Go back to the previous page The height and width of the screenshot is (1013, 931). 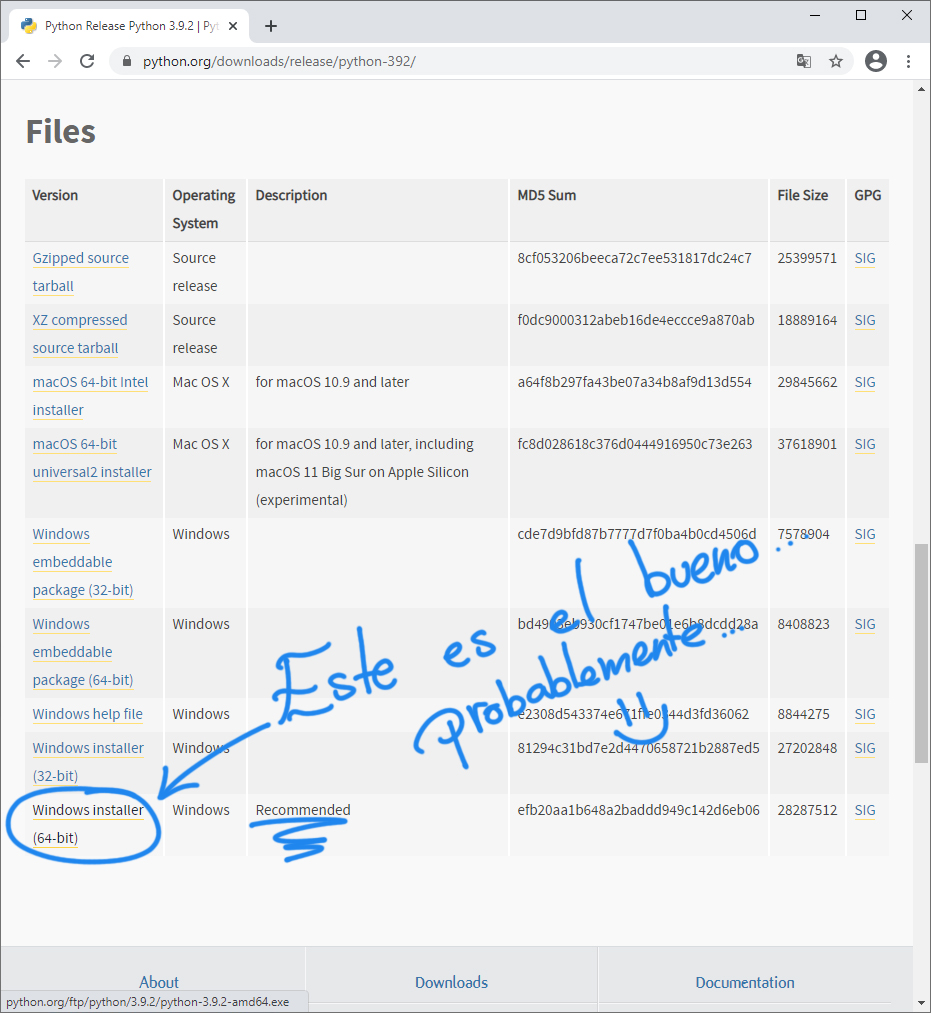click(23, 61)
